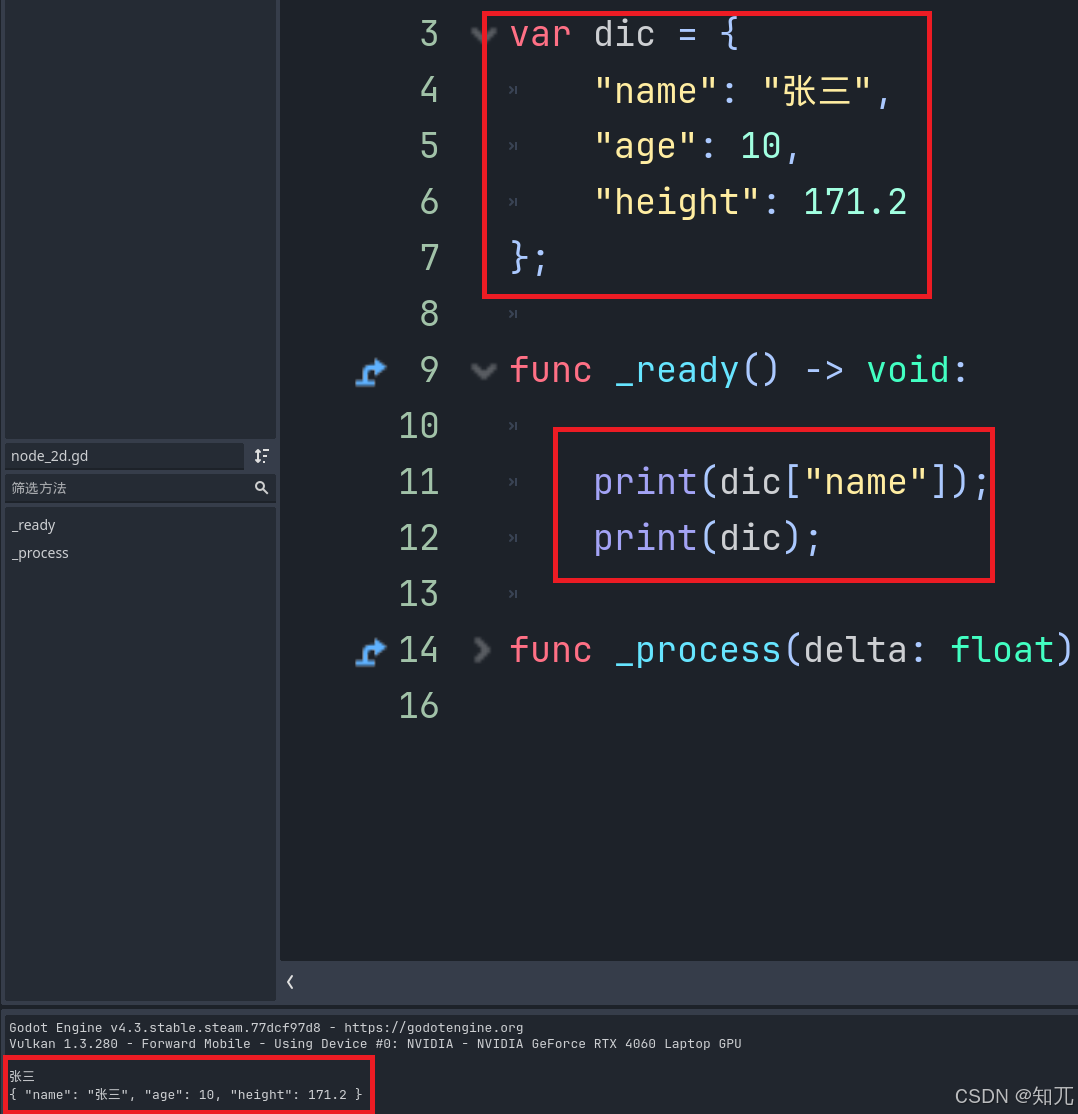Click inside the 筛选方法 filter box
Viewport: 1078px width, 1114px height.
coord(120,488)
